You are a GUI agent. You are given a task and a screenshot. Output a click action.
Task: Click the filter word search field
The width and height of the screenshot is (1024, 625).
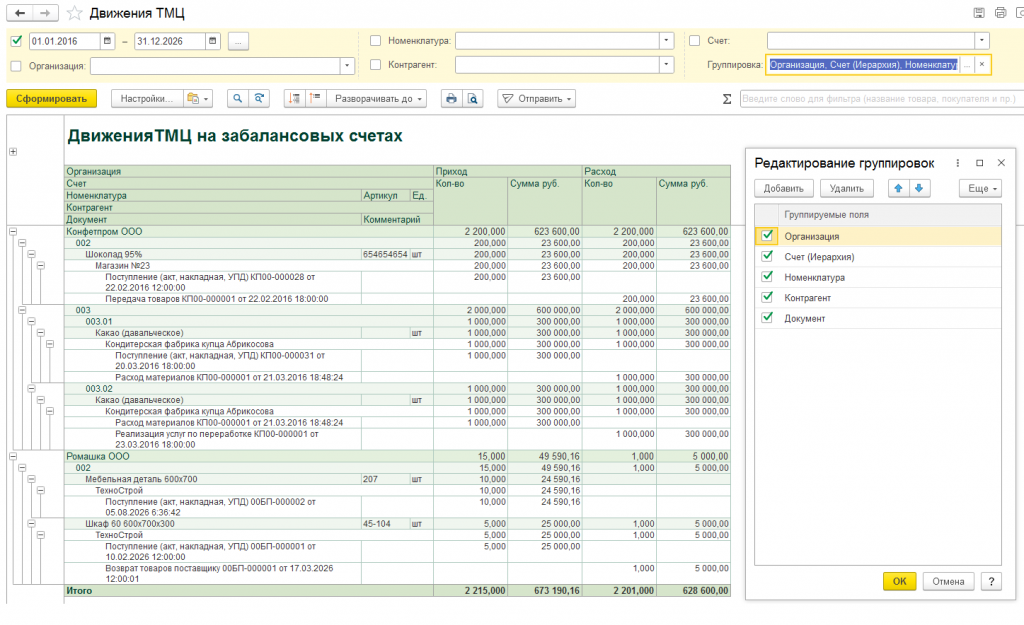880,99
